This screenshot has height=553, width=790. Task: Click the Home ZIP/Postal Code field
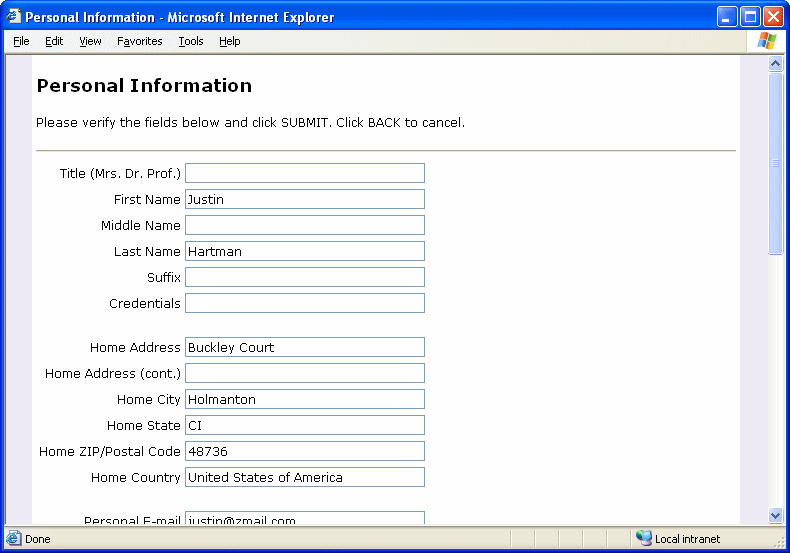(x=304, y=451)
